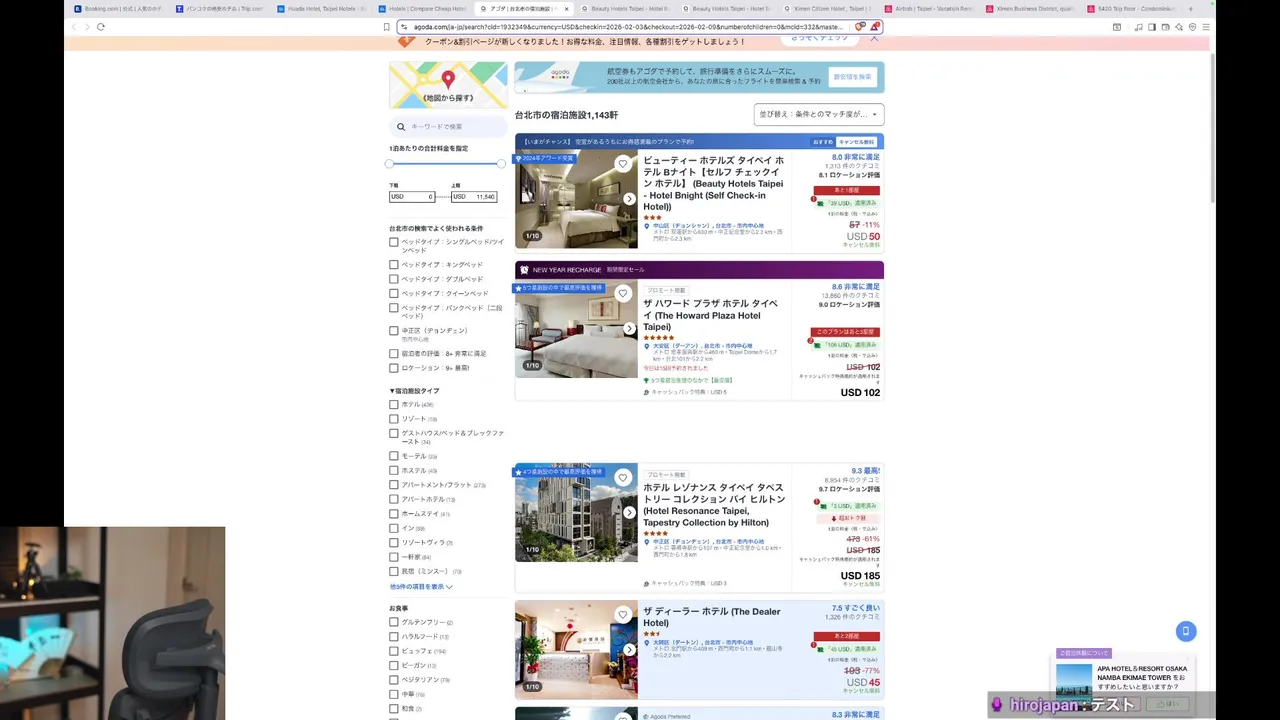
Task: Click left handle of price slider
Action: click(x=389, y=163)
